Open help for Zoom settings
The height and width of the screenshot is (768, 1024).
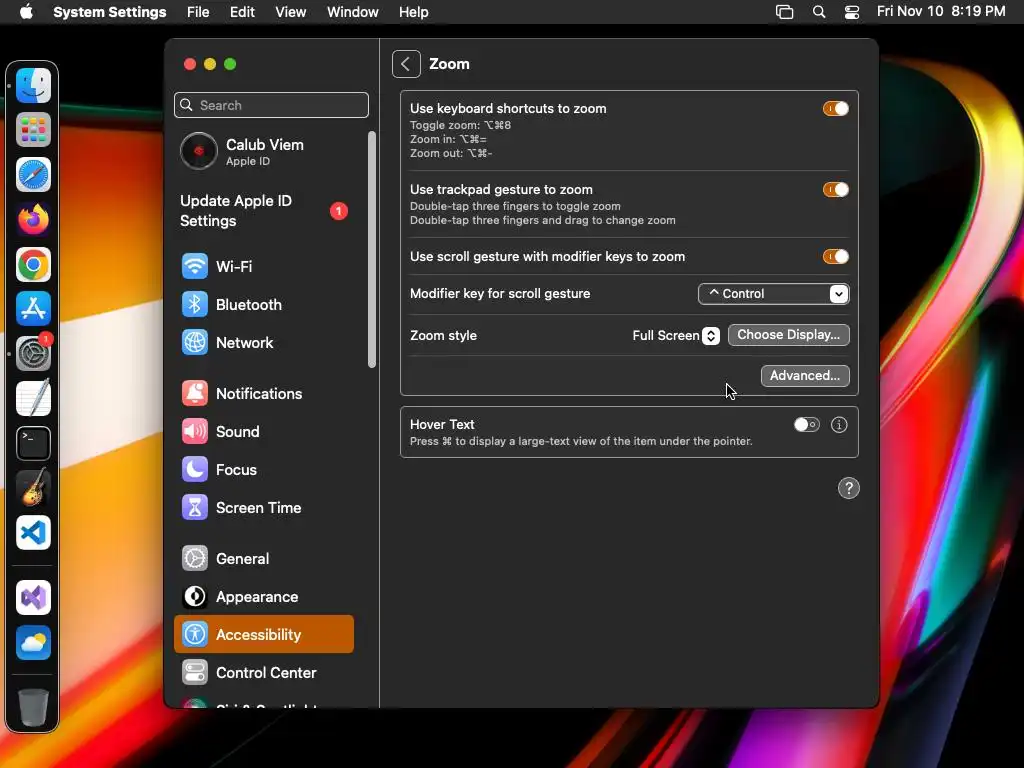point(848,488)
